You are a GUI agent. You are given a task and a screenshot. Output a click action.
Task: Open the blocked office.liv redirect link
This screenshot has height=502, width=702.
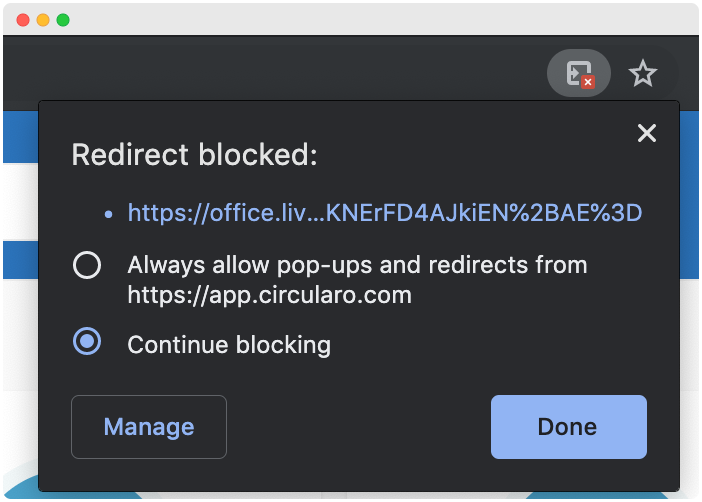tap(384, 213)
